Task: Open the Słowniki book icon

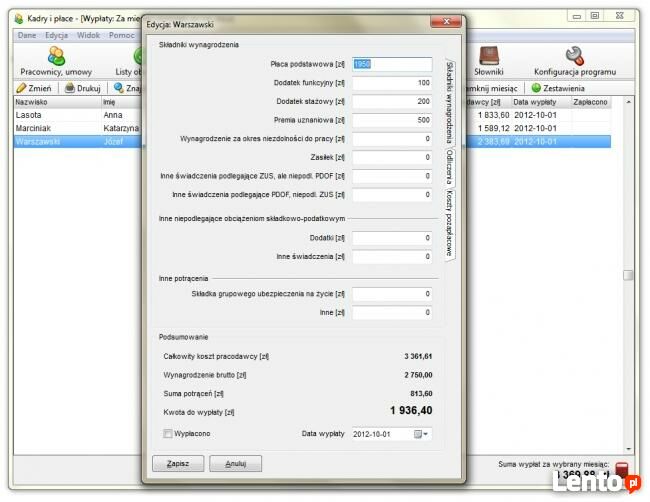Action: [x=489, y=56]
